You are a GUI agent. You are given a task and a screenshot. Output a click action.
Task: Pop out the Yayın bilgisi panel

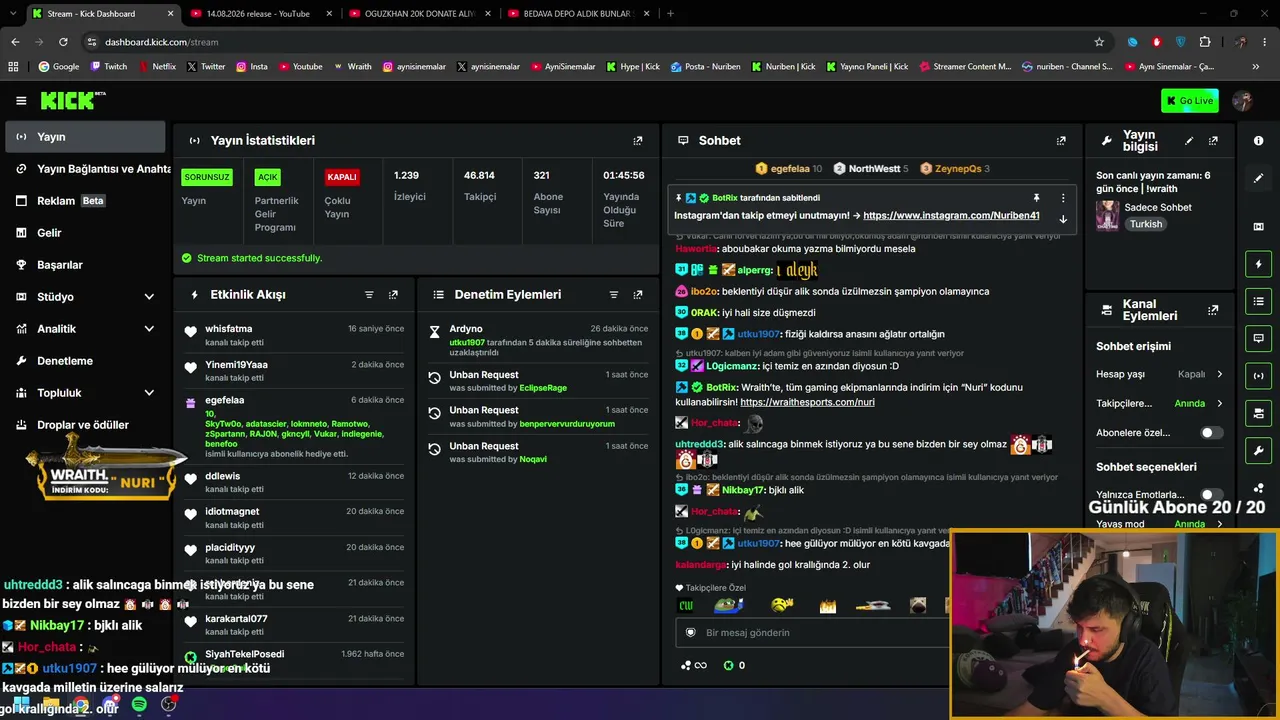point(1213,141)
